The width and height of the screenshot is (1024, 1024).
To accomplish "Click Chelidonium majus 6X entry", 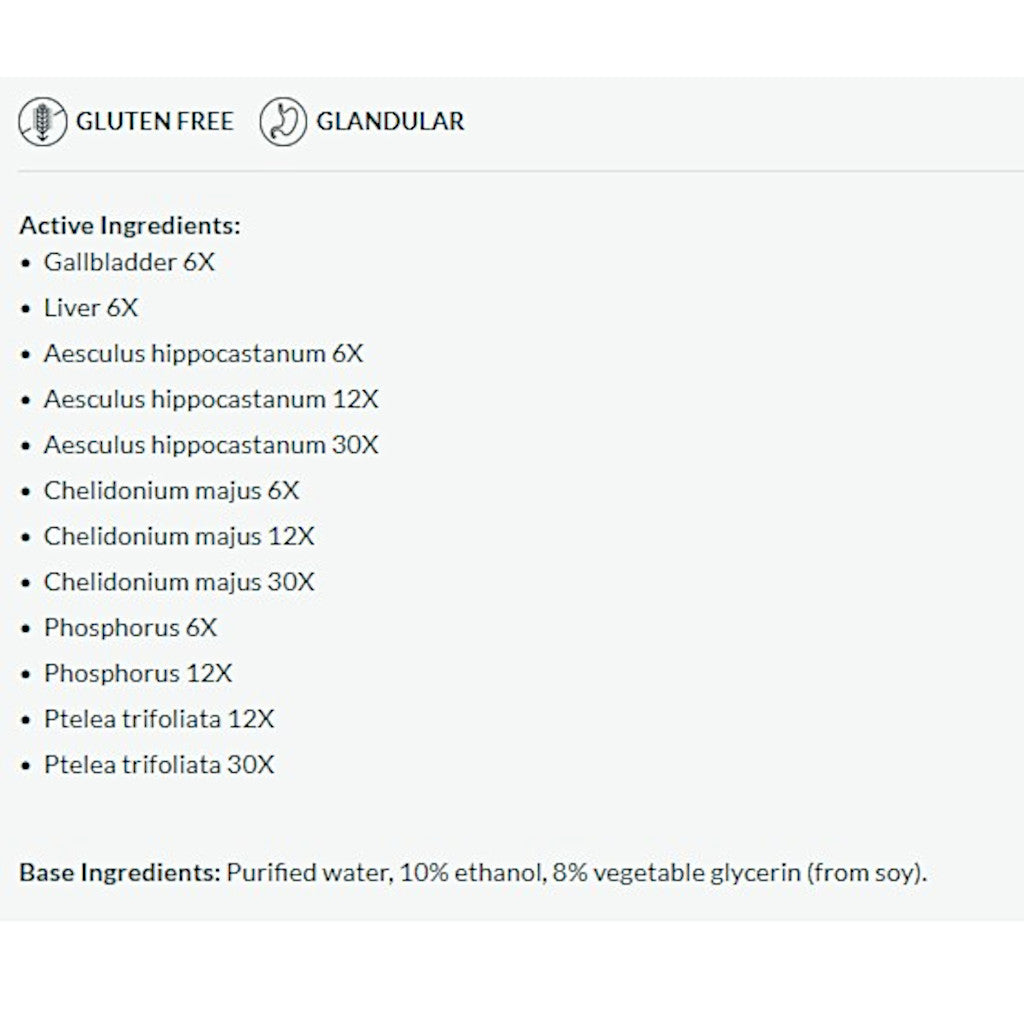I will [171, 491].
